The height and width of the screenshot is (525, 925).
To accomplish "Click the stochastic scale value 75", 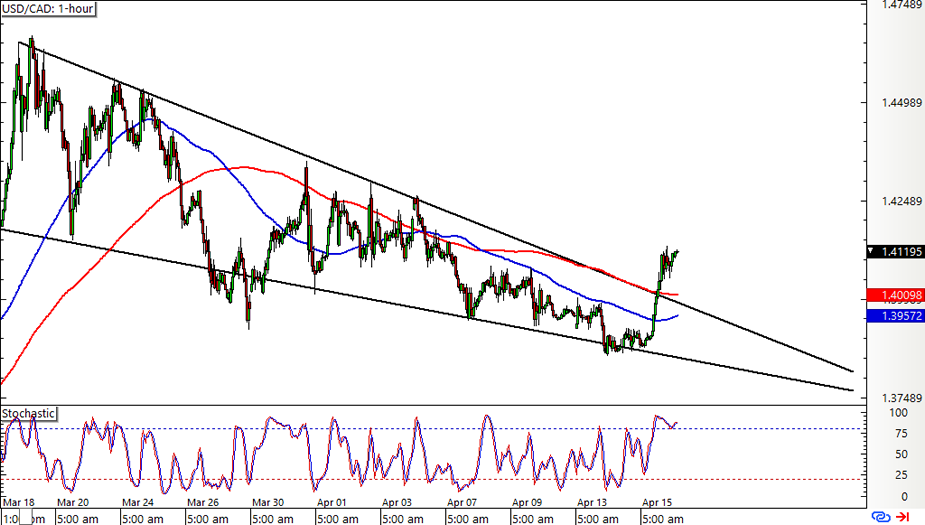I will [x=901, y=434].
